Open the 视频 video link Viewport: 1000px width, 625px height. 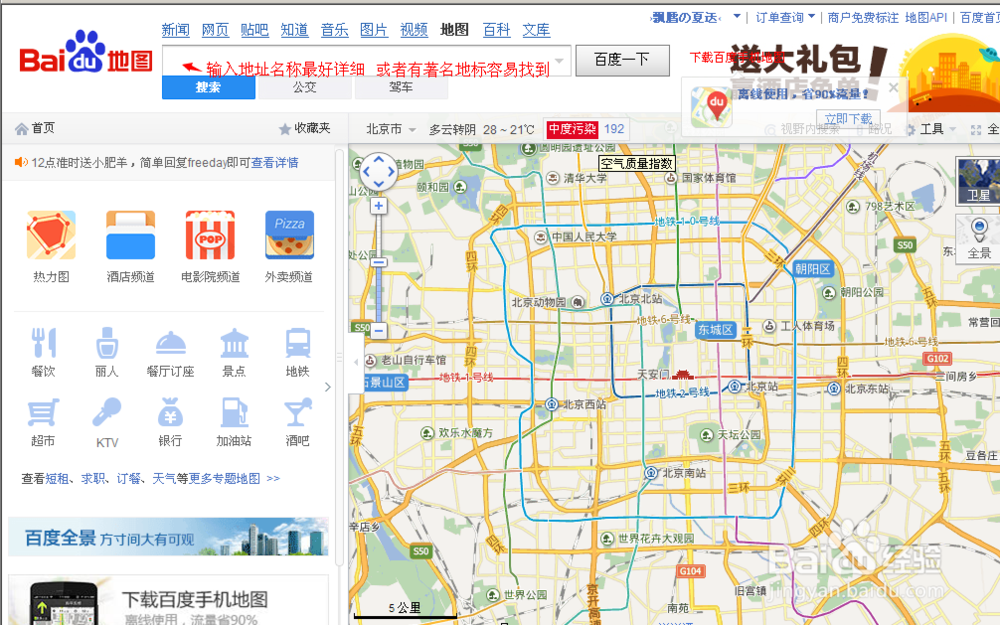pyautogui.click(x=413, y=30)
